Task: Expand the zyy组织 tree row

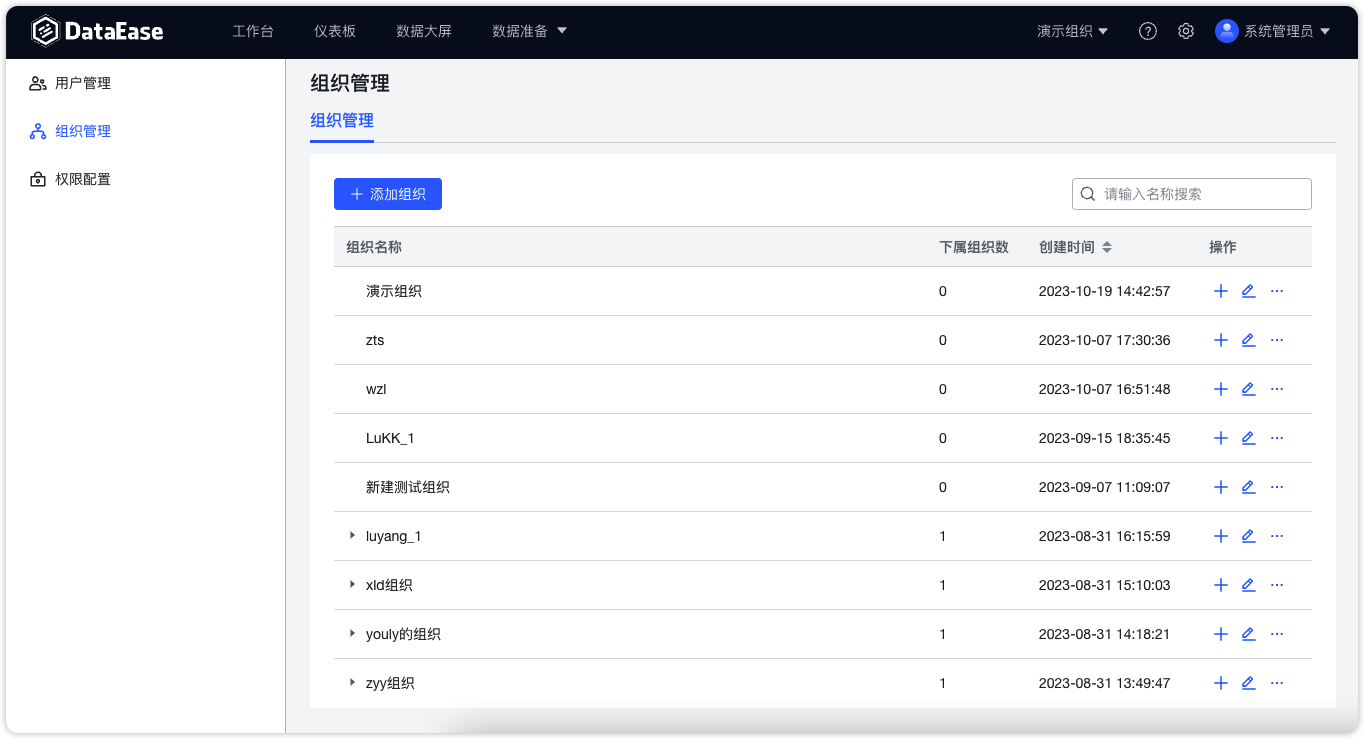Action: tap(352, 682)
